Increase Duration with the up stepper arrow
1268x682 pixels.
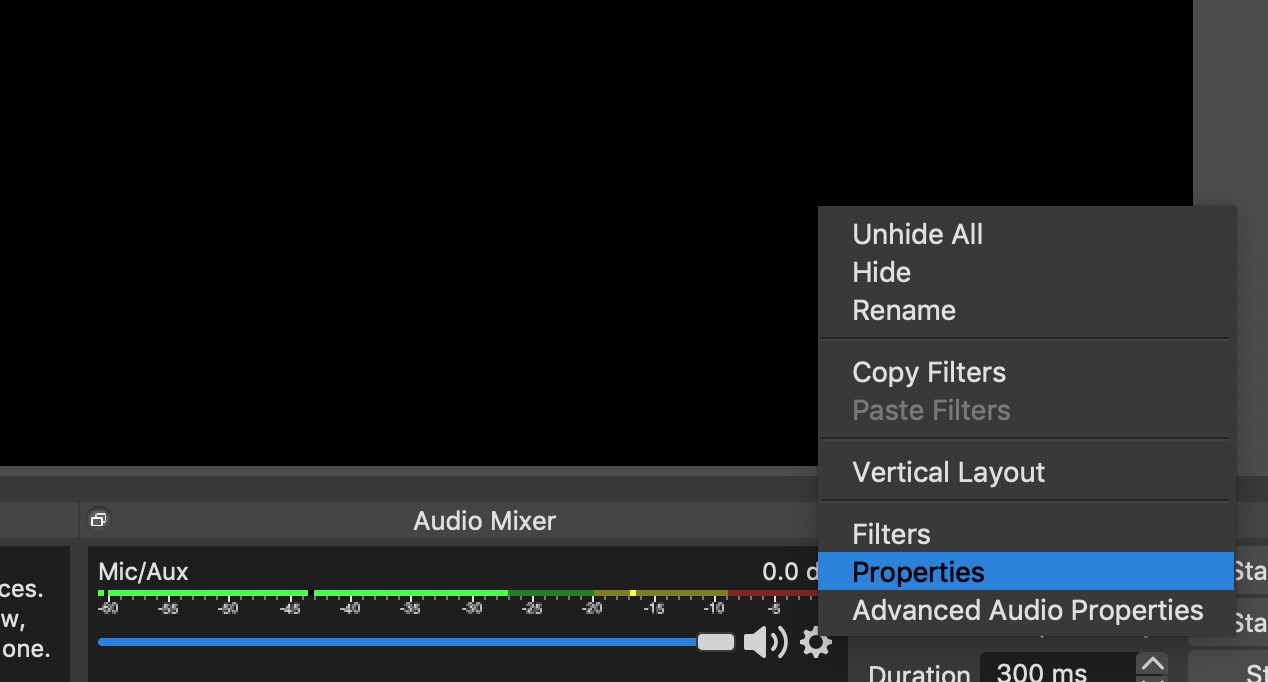pyautogui.click(x=1152, y=661)
